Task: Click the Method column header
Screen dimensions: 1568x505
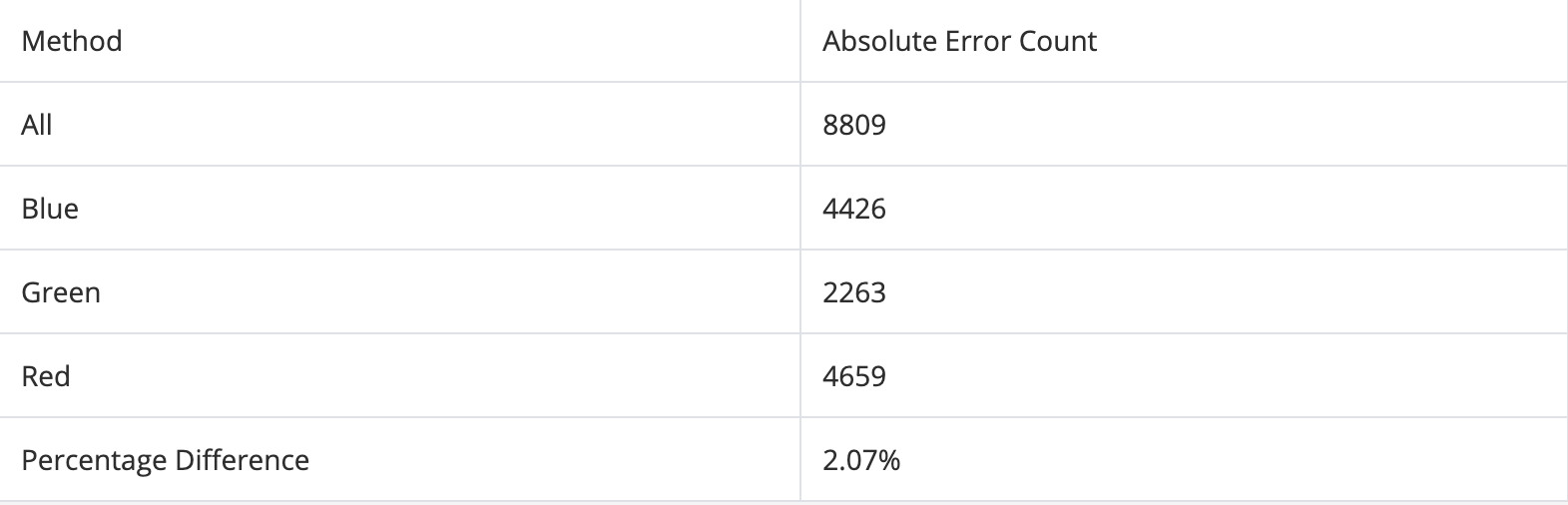Action: point(72,41)
